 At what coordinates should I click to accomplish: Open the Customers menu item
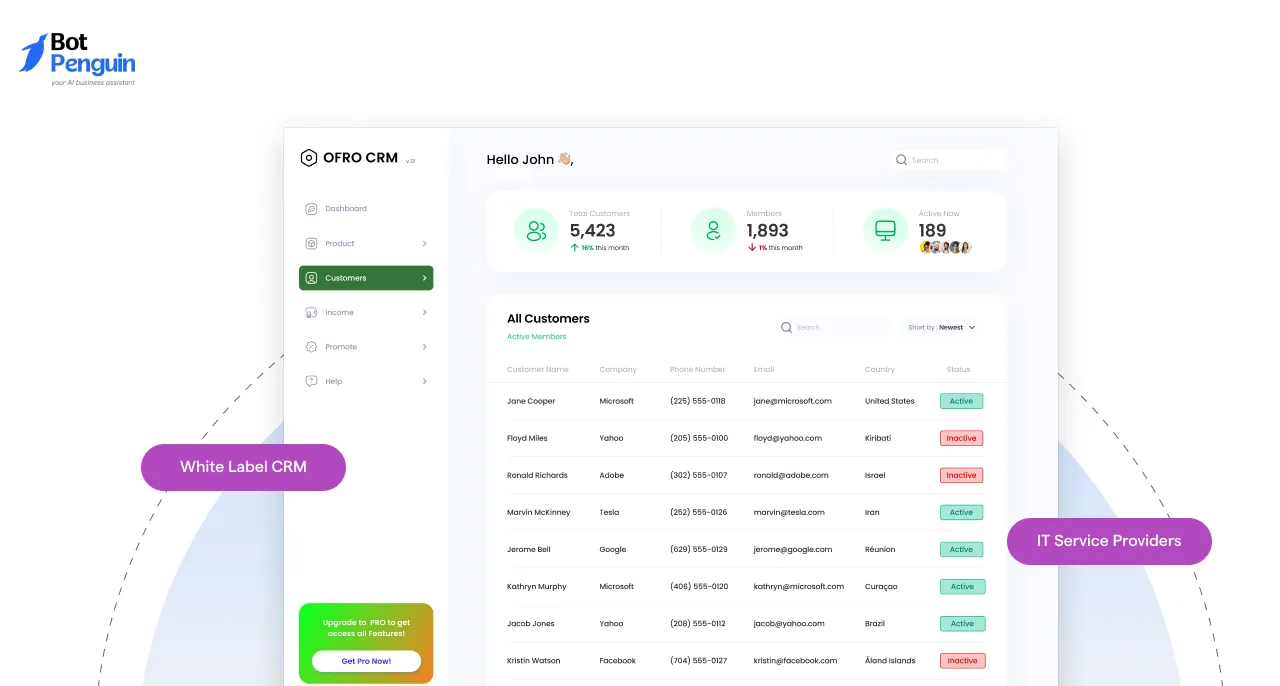click(x=345, y=277)
